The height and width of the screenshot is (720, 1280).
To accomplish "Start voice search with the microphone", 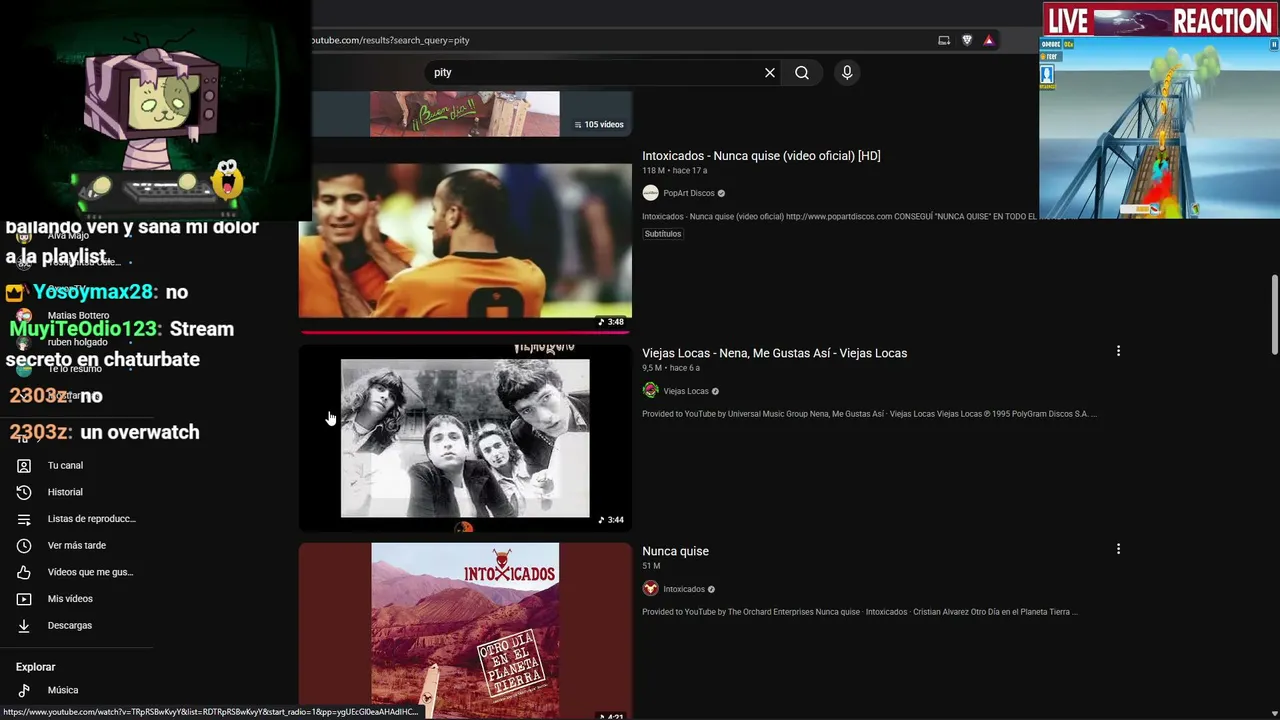I will point(847,73).
